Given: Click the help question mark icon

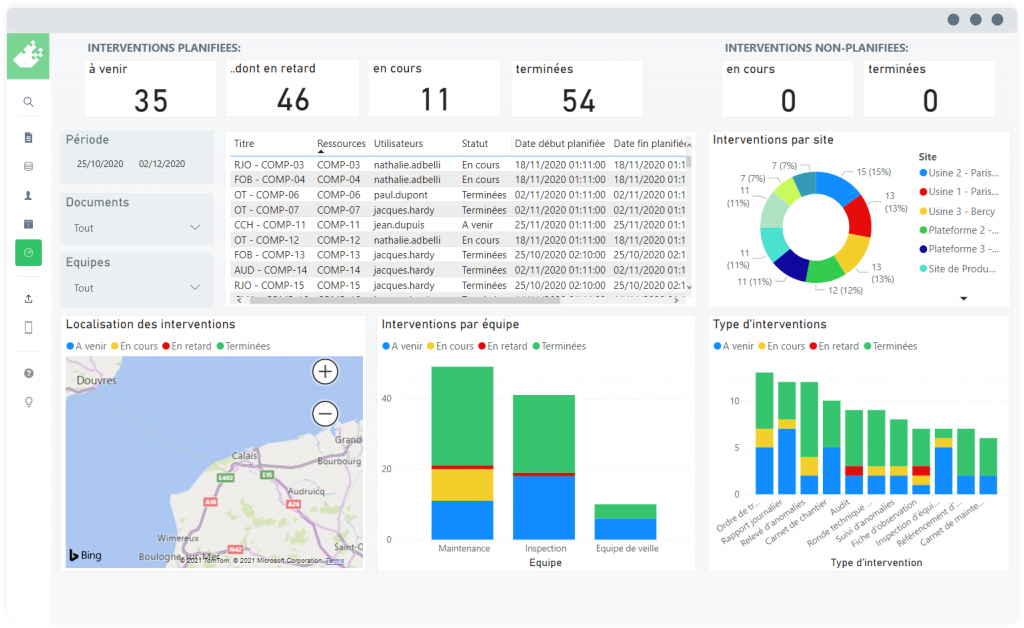Looking at the screenshot, I should click(x=28, y=373).
